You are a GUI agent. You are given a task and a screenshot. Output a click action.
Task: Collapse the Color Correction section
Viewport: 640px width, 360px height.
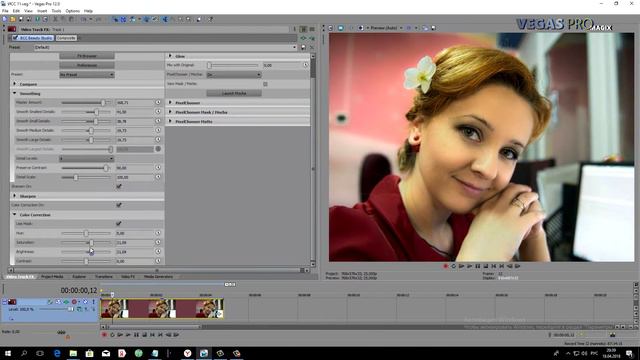click(x=15, y=214)
